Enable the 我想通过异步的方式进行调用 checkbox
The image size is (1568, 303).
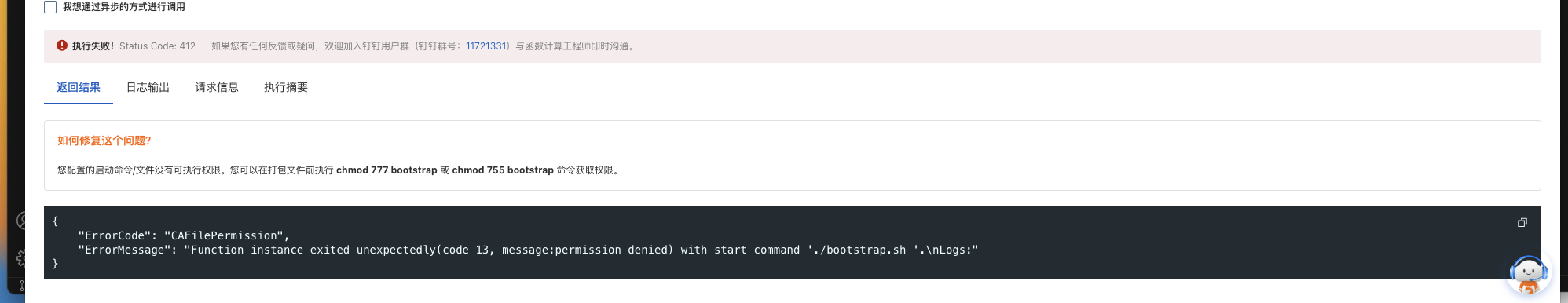pos(50,7)
